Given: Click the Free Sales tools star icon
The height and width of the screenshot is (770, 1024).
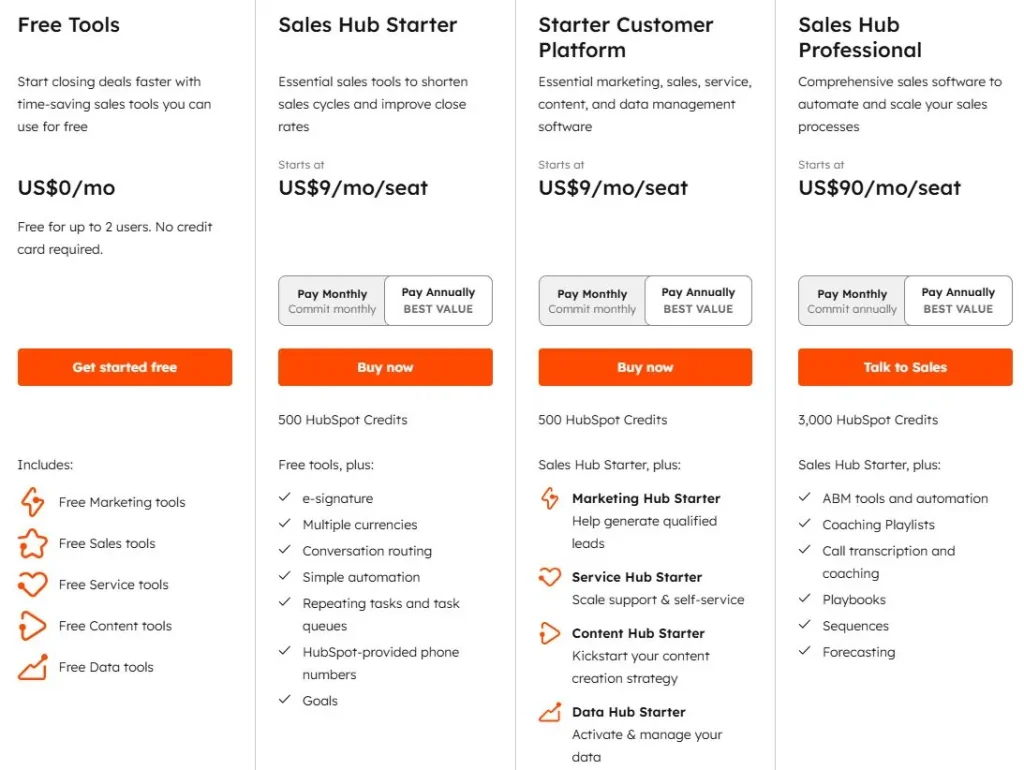Looking at the screenshot, I should (32, 543).
